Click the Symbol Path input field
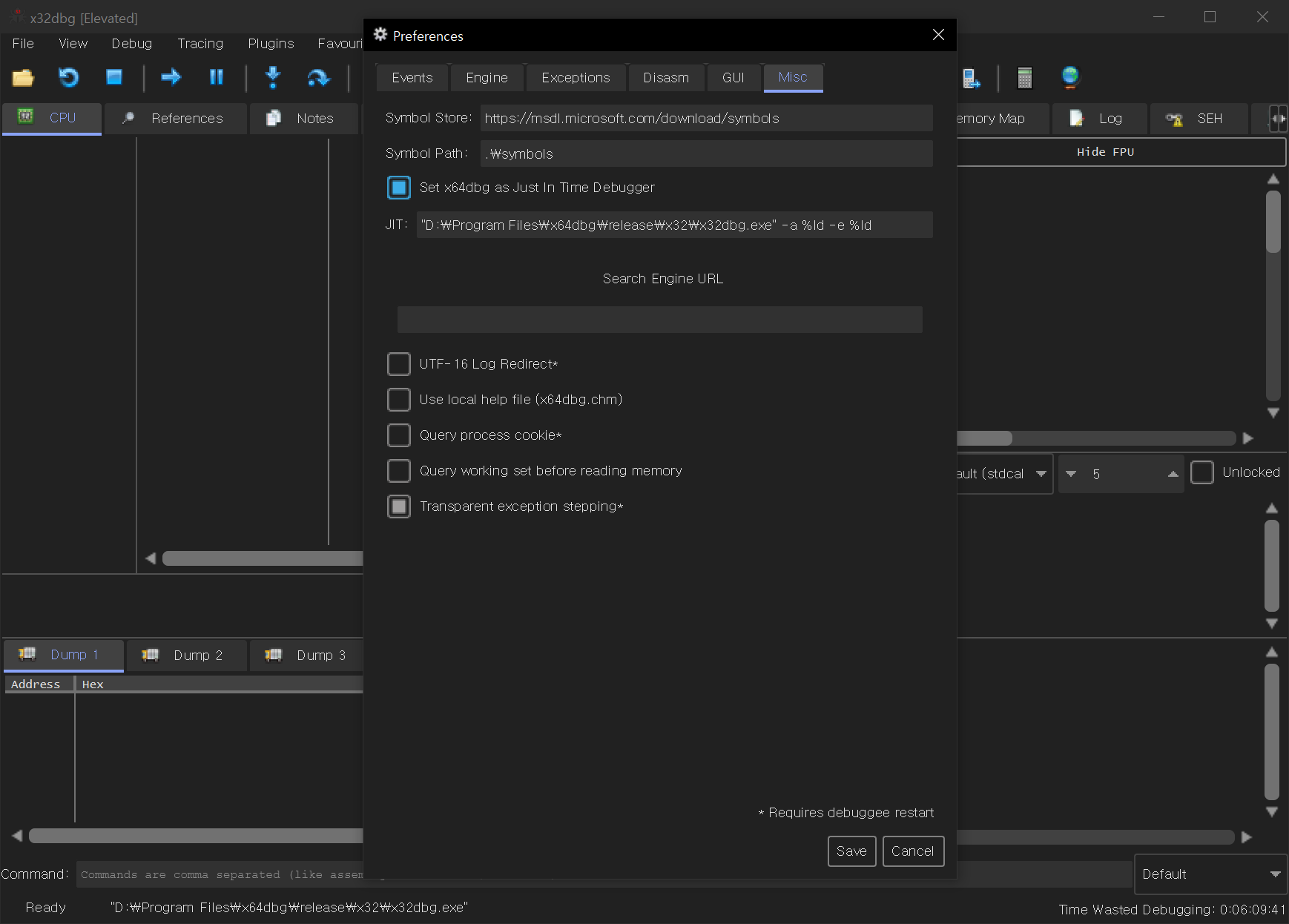Image resolution: width=1289 pixels, height=924 pixels. (706, 154)
